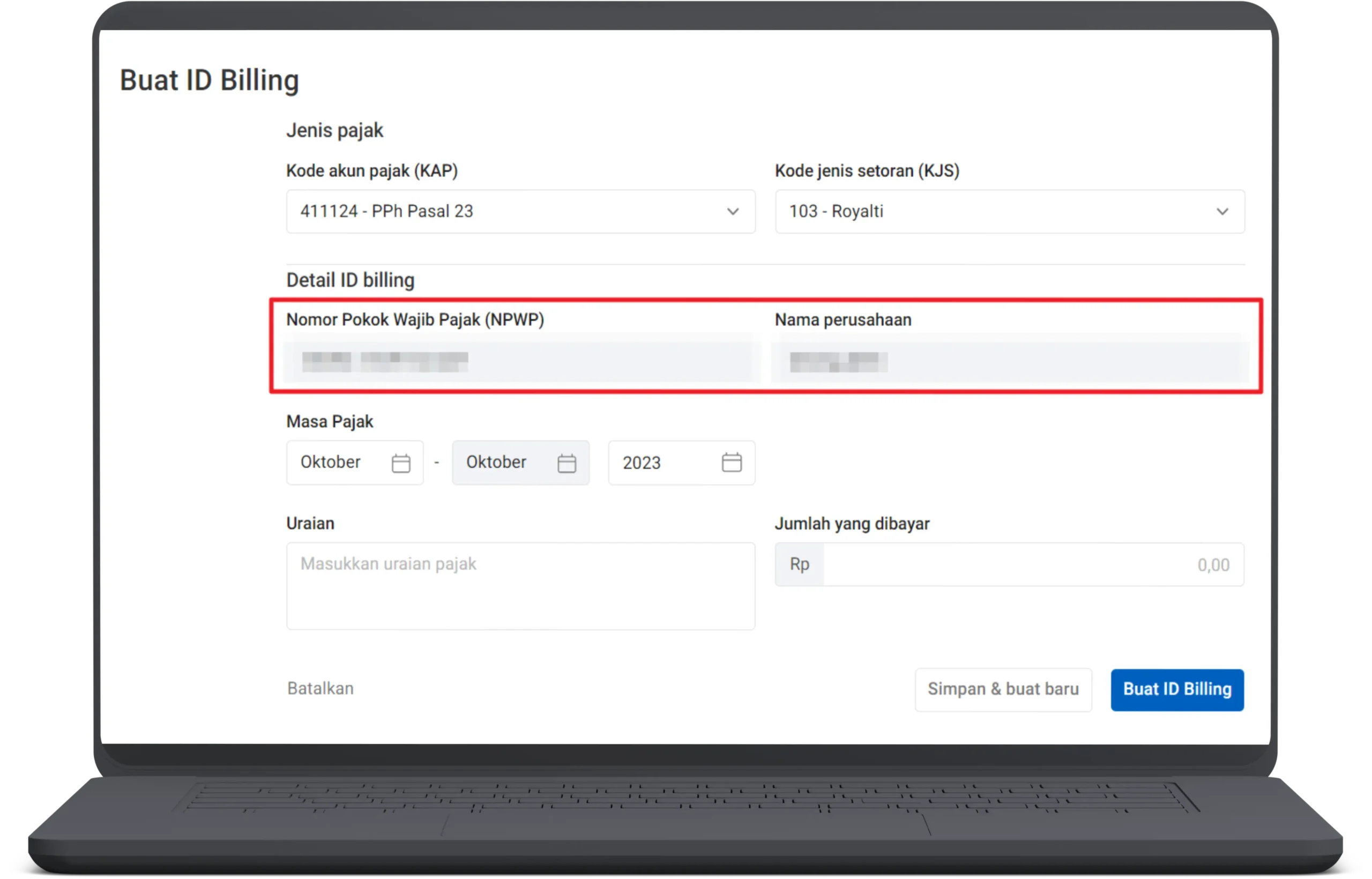The image size is (1372, 879).
Task: Click the Nama perusahaan field
Action: coord(1009,362)
